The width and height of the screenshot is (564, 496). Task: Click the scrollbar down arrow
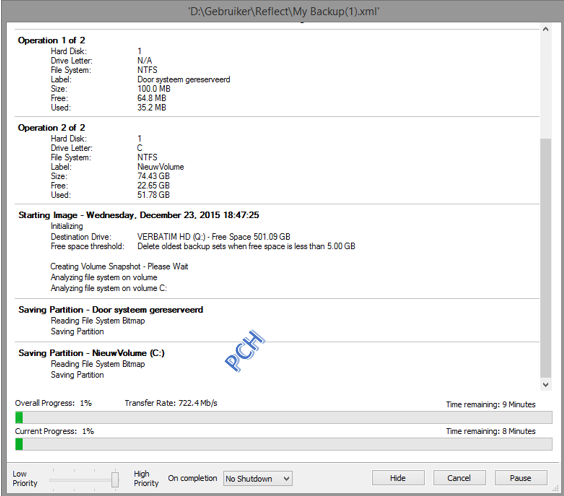point(546,385)
